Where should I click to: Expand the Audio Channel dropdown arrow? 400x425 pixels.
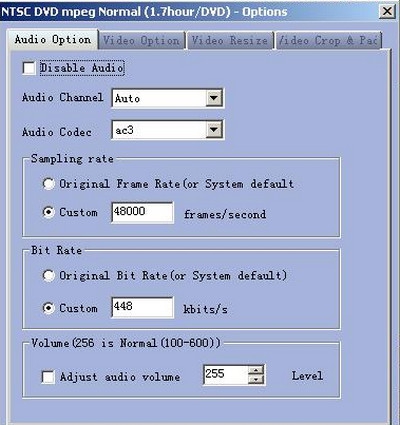tap(213, 98)
